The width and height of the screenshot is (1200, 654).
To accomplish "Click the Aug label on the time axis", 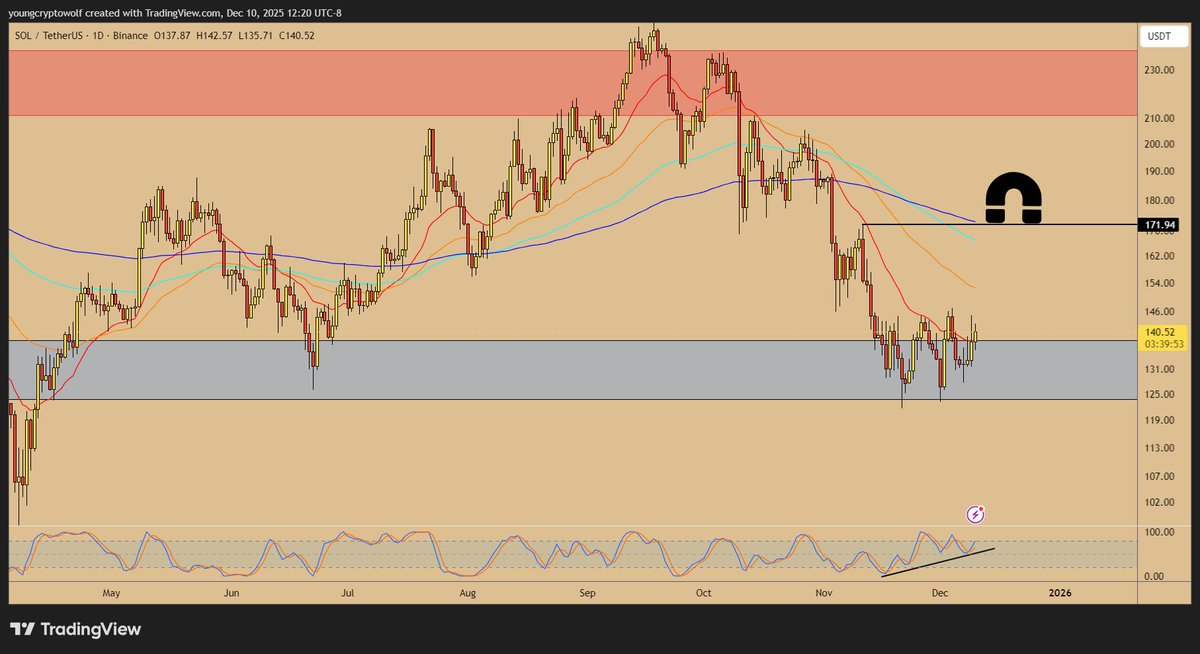I will point(467,593).
